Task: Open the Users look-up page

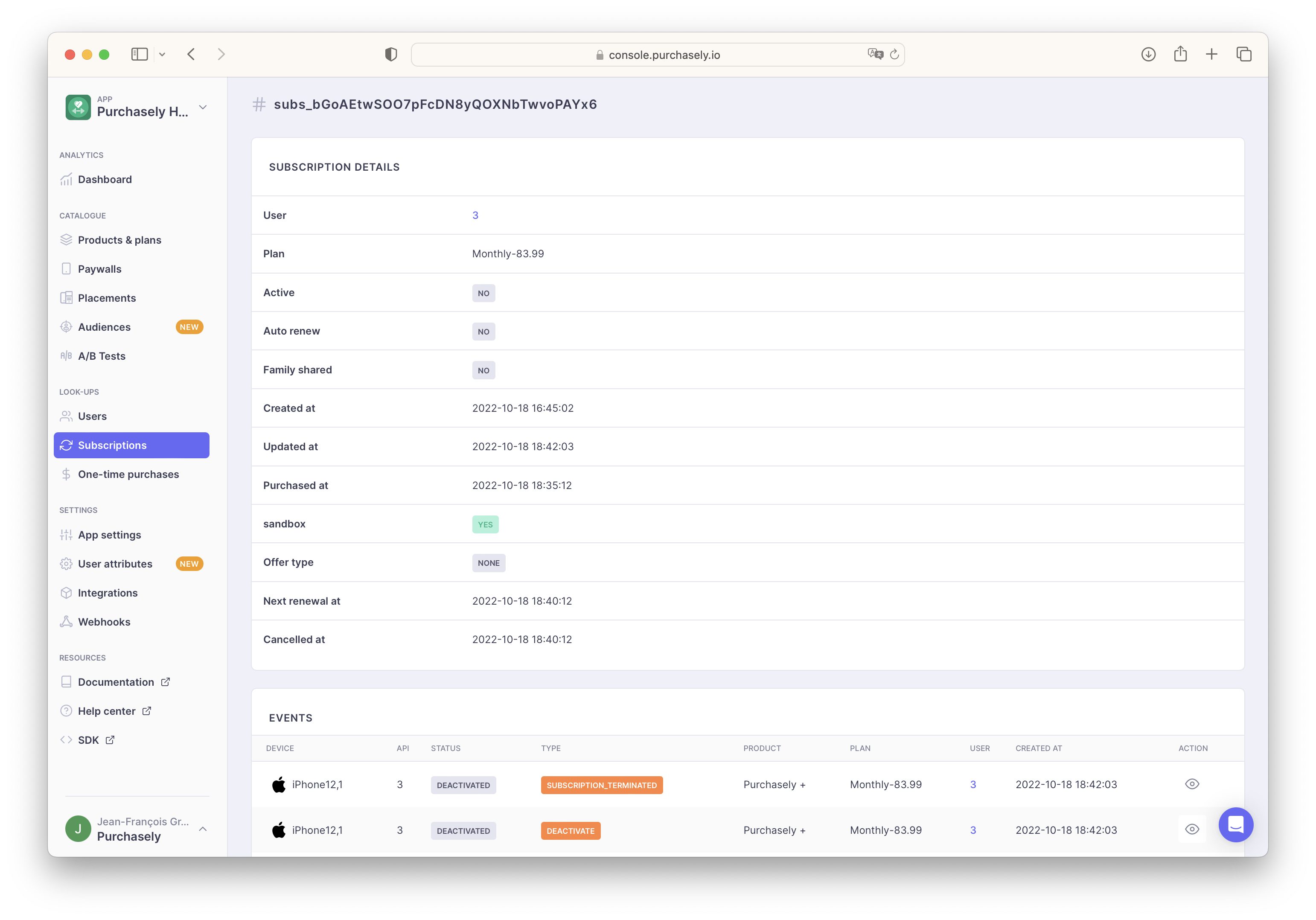Action: point(93,416)
